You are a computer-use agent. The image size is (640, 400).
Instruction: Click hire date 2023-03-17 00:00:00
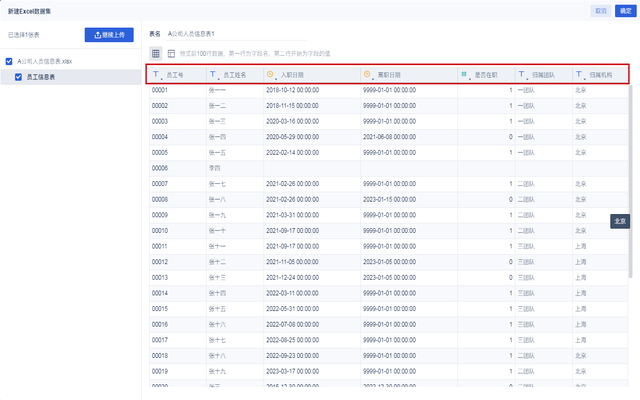(293, 371)
